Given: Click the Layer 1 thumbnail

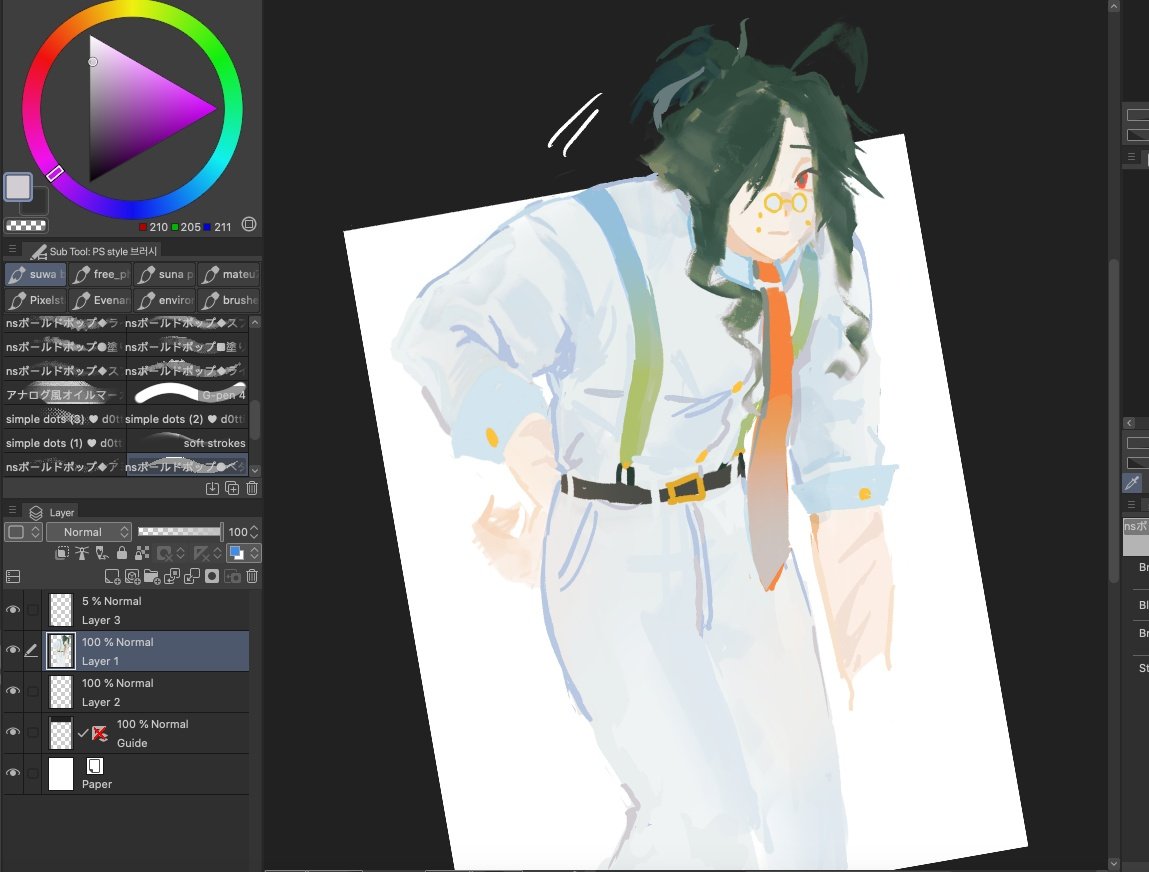Looking at the screenshot, I should tap(61, 651).
